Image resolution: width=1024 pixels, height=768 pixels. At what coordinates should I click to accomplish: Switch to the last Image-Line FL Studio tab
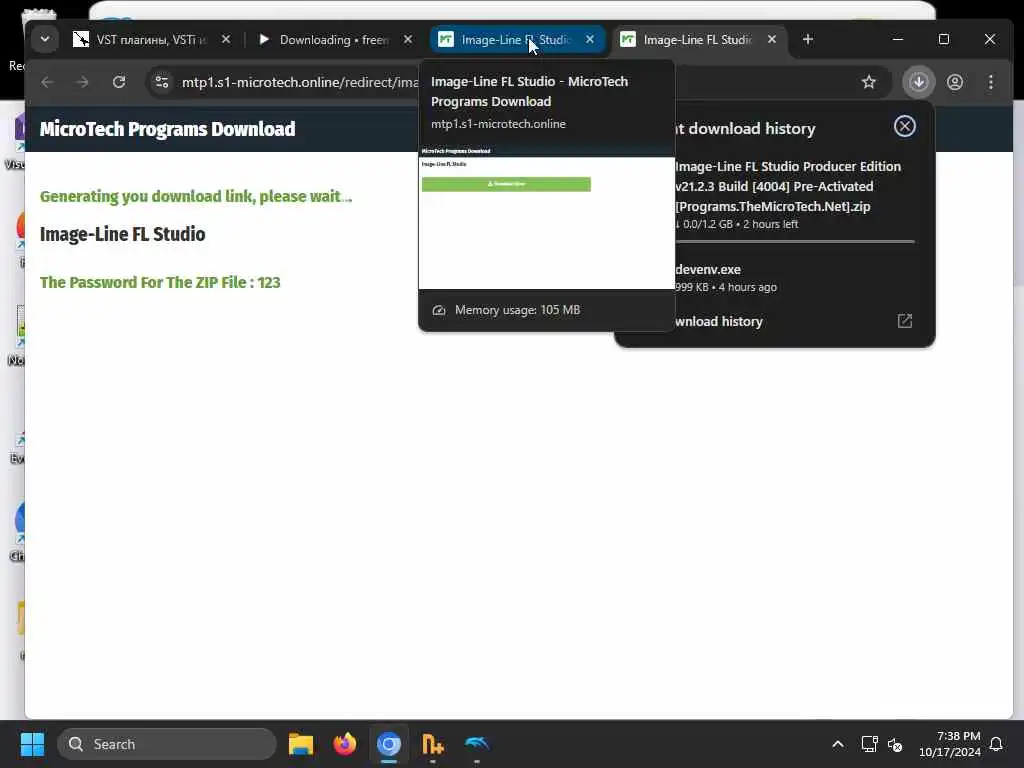pos(697,40)
